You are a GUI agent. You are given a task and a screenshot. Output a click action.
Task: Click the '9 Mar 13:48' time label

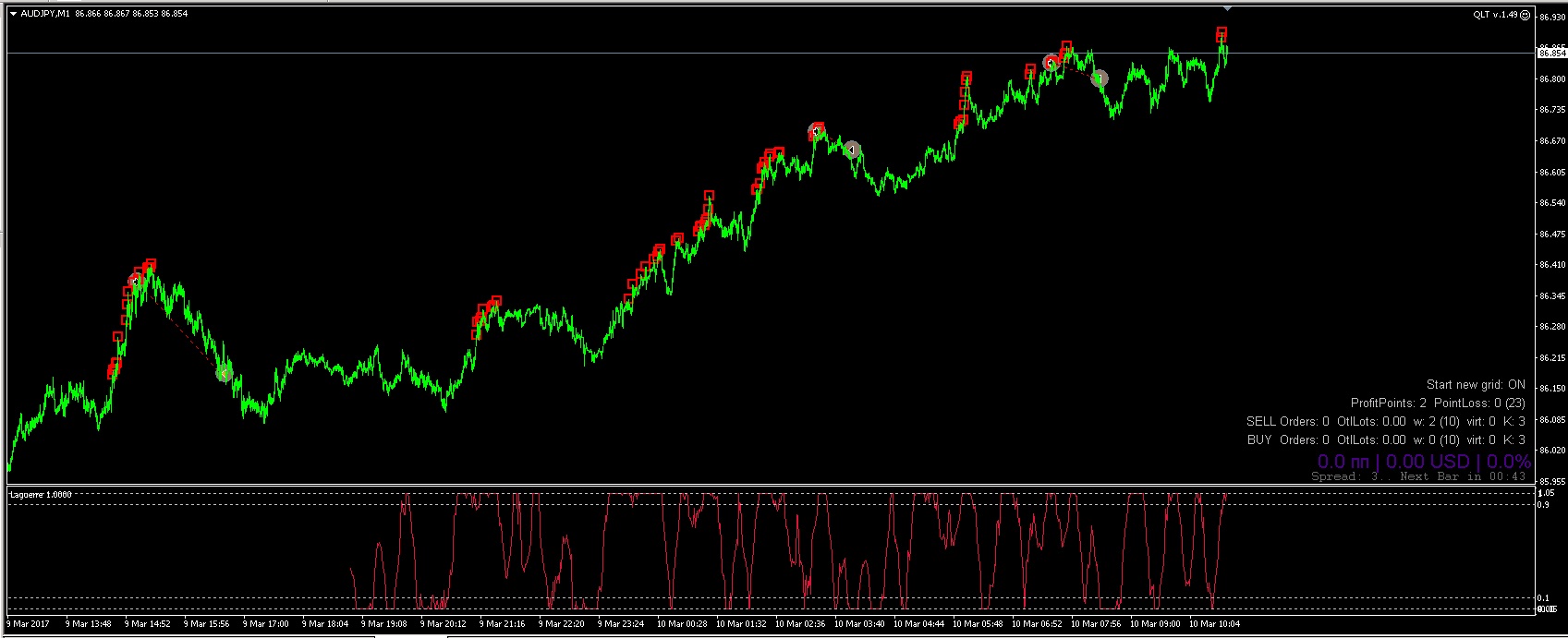[88, 624]
